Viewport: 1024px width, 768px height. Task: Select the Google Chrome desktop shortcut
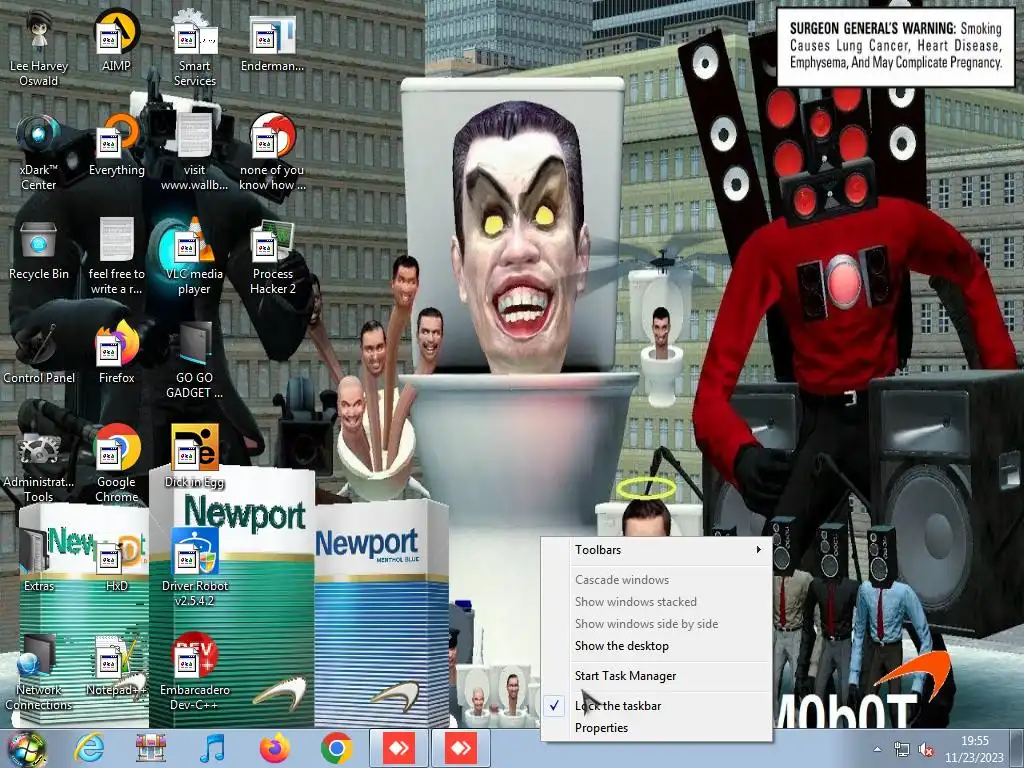pyautogui.click(x=116, y=464)
